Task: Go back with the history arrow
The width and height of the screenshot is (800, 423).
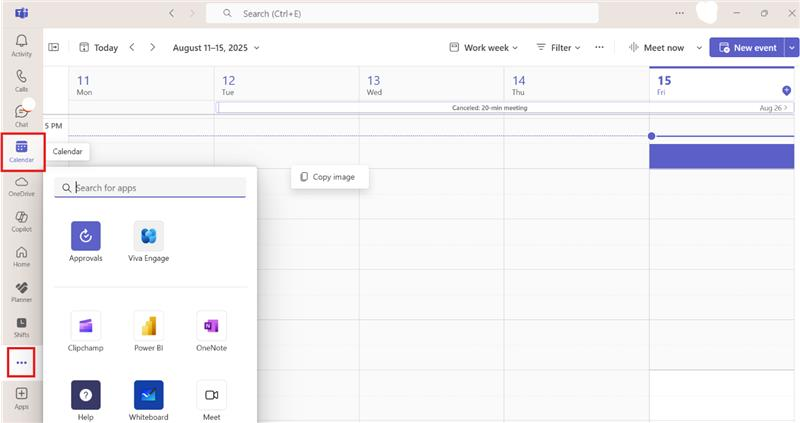Action: (171, 13)
